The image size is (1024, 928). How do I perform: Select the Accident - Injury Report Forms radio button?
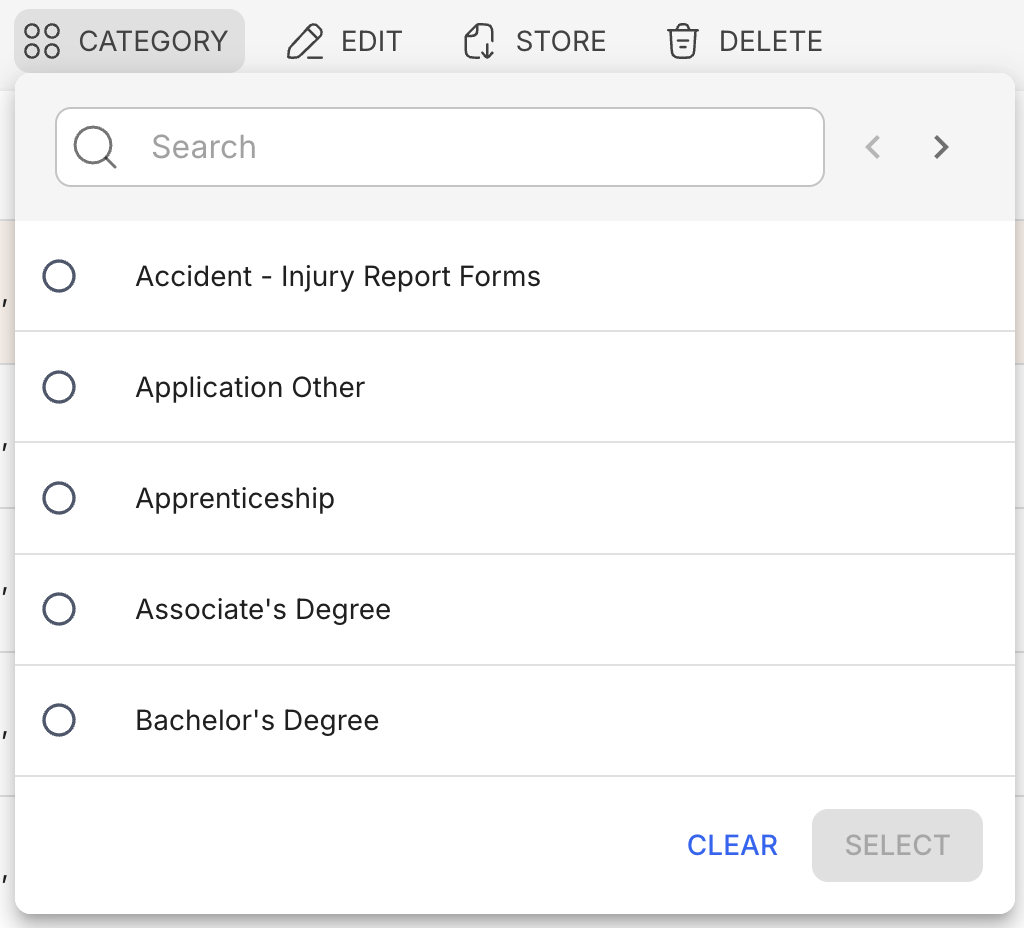59,276
